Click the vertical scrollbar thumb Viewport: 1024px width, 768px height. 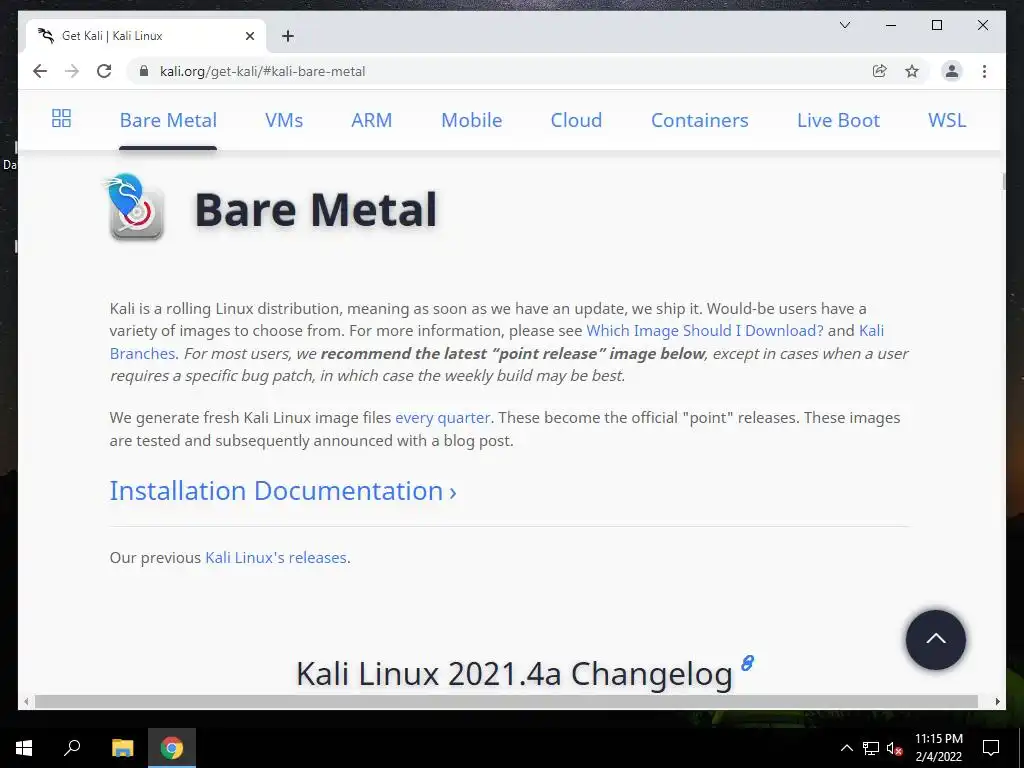(x=1004, y=182)
